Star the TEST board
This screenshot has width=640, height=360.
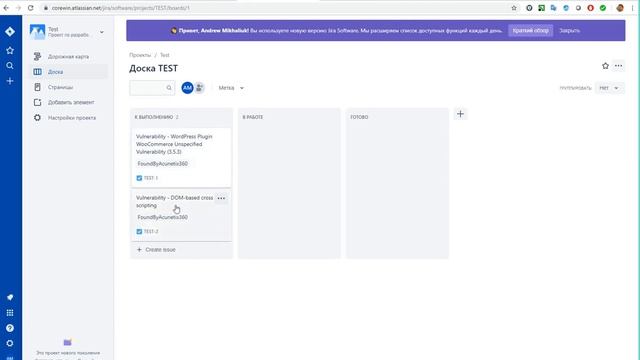[605, 66]
